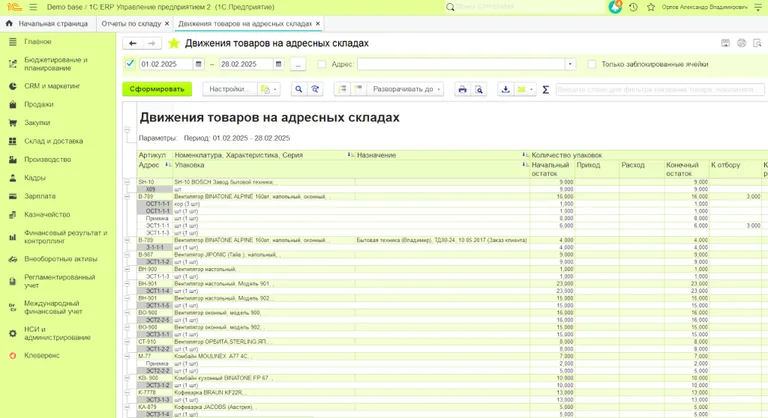Navigate back with the left arrow
The height and width of the screenshot is (418, 768).
tap(132, 44)
